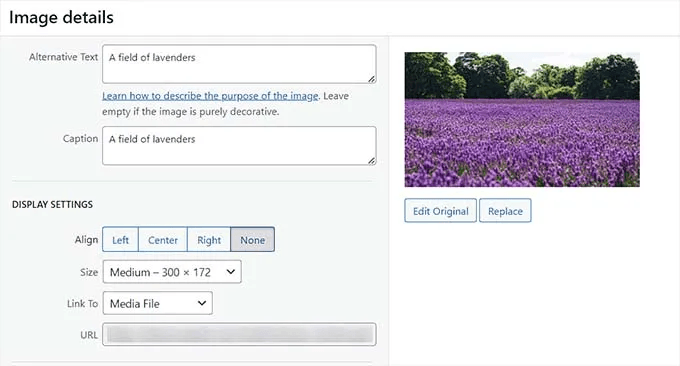Click the Alternative Text label
The width and height of the screenshot is (680, 366).
63,57
